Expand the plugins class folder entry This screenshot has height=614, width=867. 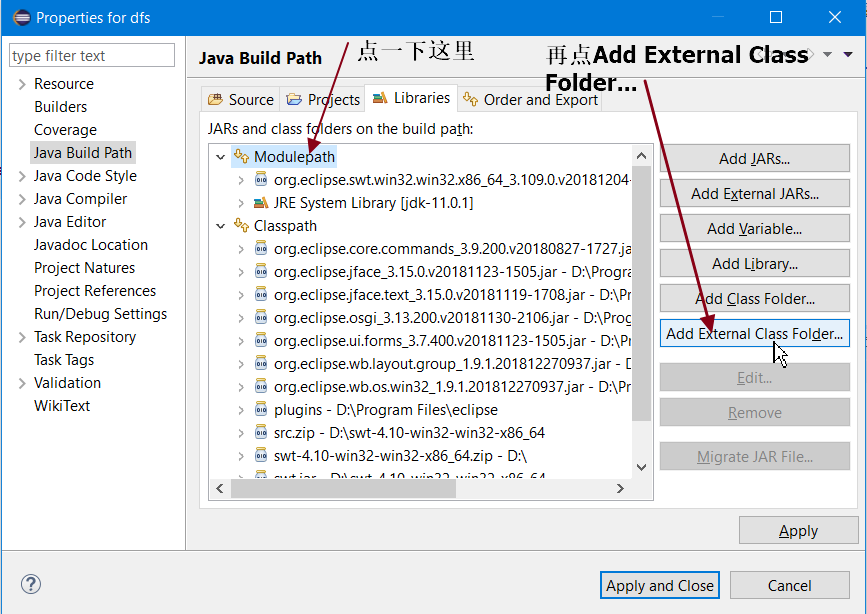[241, 410]
